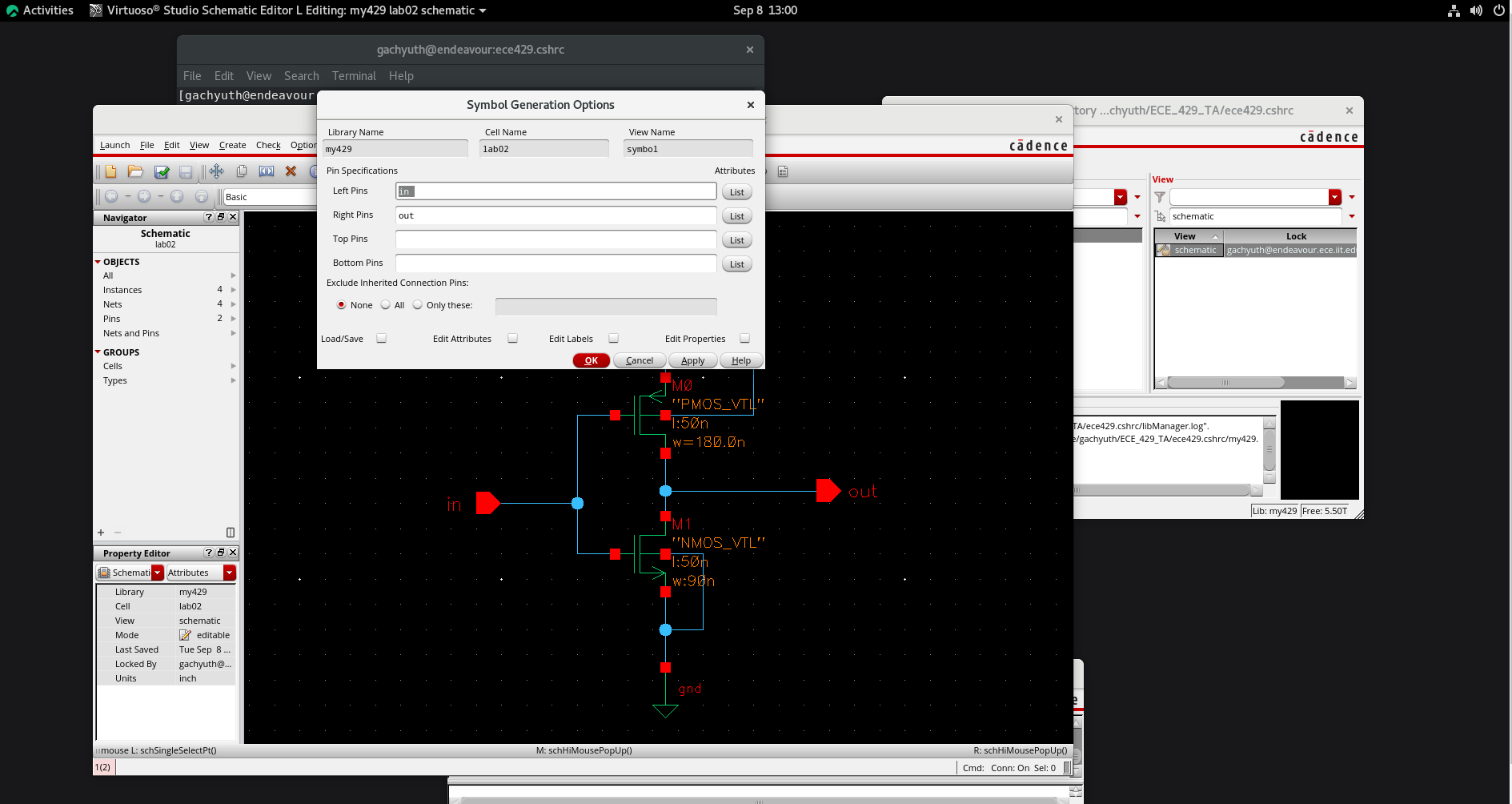The image size is (1512, 804).
Task: Click the Activities button
Action: [x=39, y=10]
